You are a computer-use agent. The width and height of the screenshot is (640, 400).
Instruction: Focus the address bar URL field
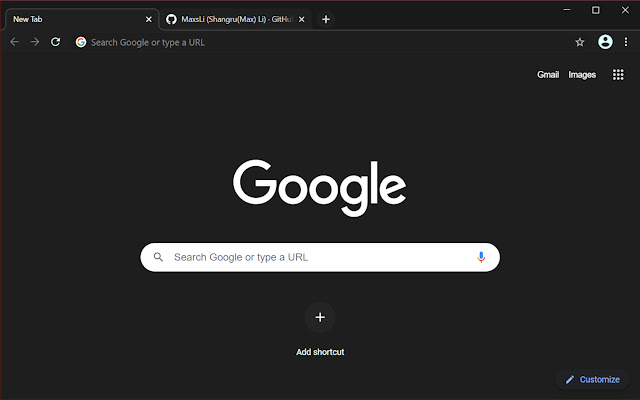pos(322,42)
